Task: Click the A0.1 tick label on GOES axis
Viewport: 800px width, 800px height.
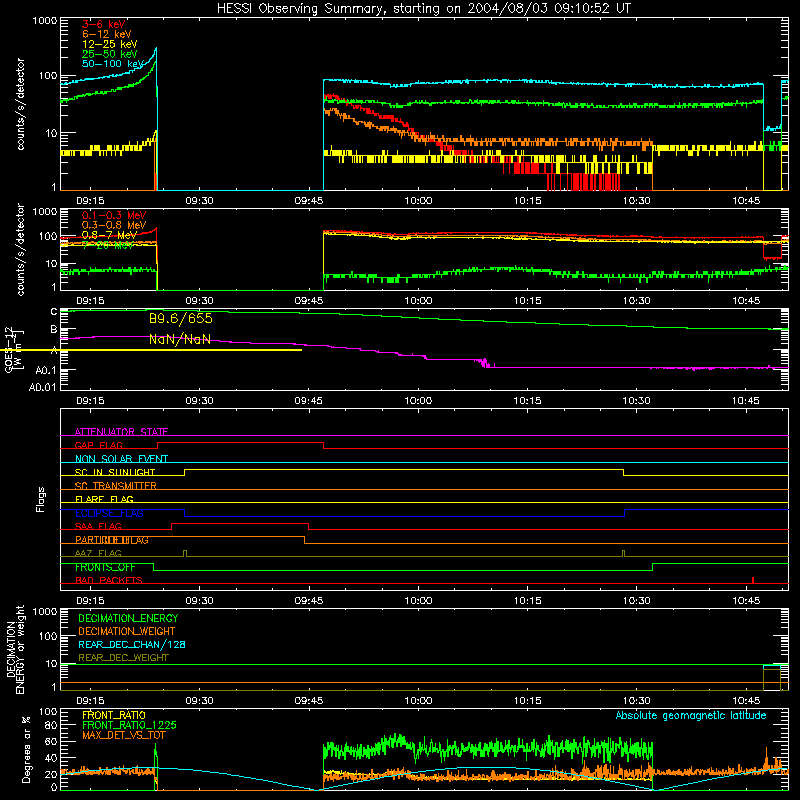Action: point(46,370)
